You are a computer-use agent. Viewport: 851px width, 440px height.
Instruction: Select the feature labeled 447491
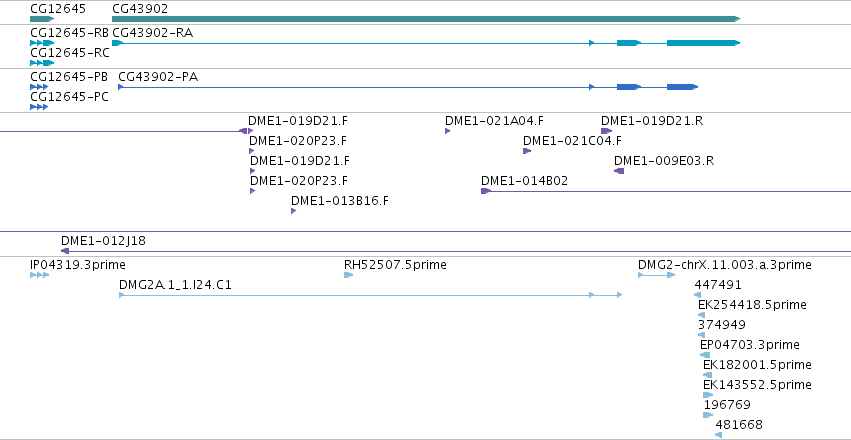(698, 295)
